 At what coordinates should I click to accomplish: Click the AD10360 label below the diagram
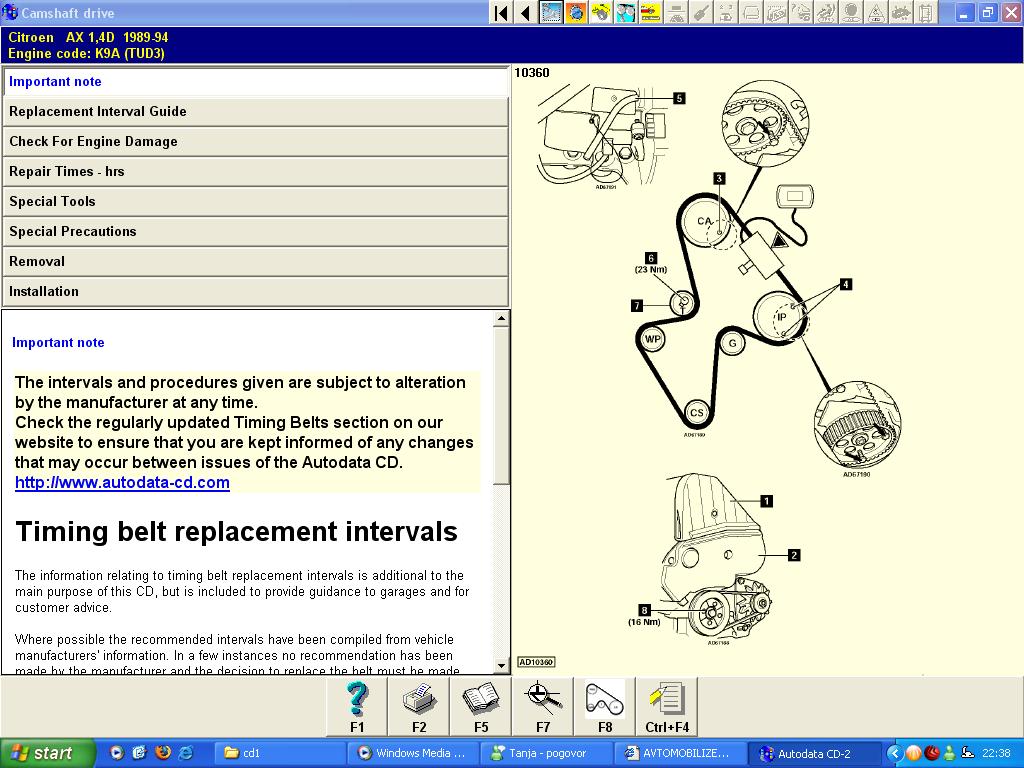pyautogui.click(x=536, y=662)
